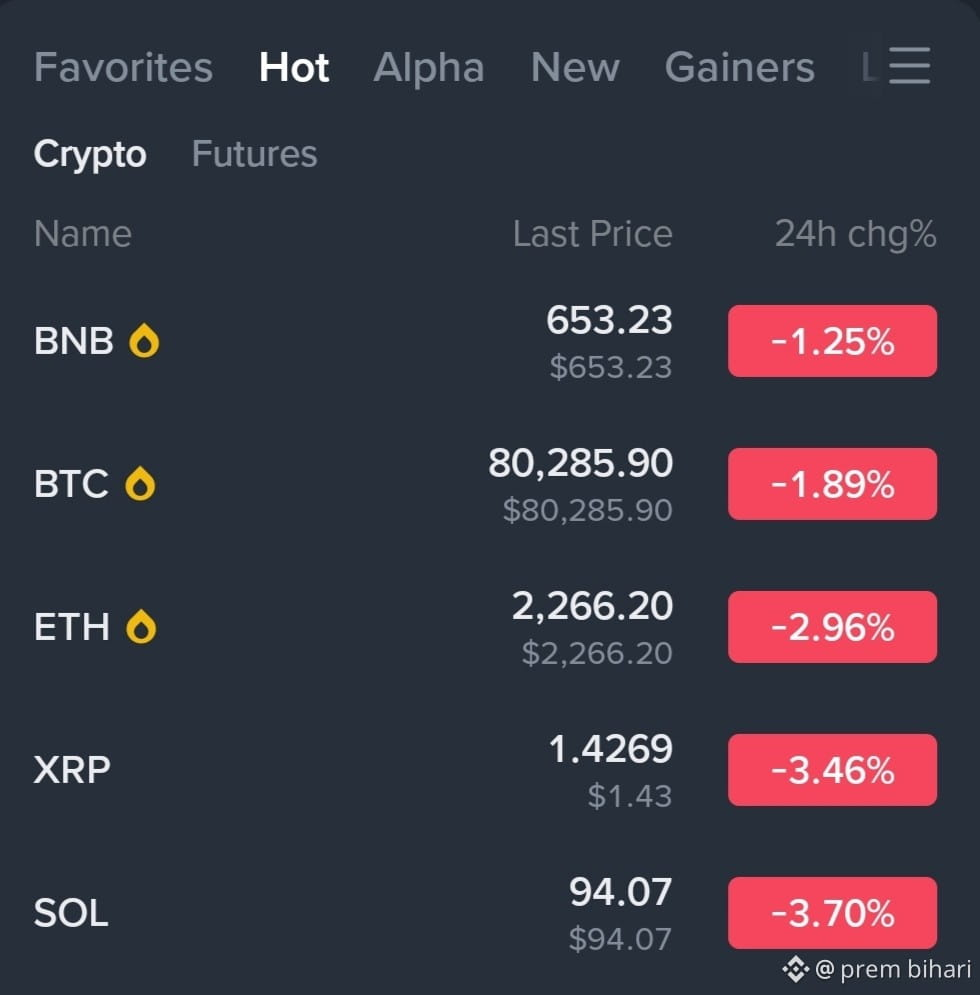Click the Binance logo watermark icon

point(795,969)
